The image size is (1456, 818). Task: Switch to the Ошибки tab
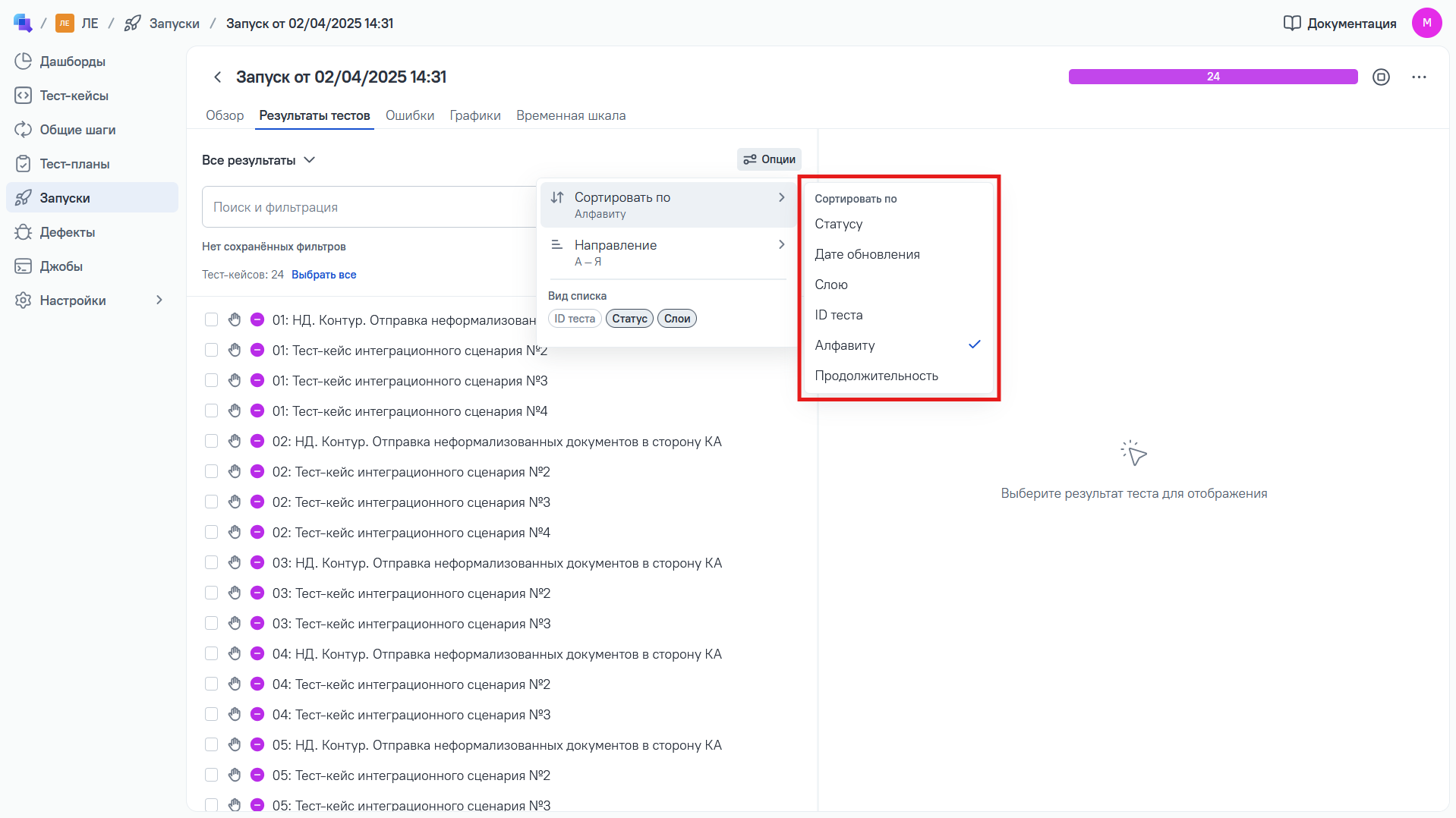410,115
